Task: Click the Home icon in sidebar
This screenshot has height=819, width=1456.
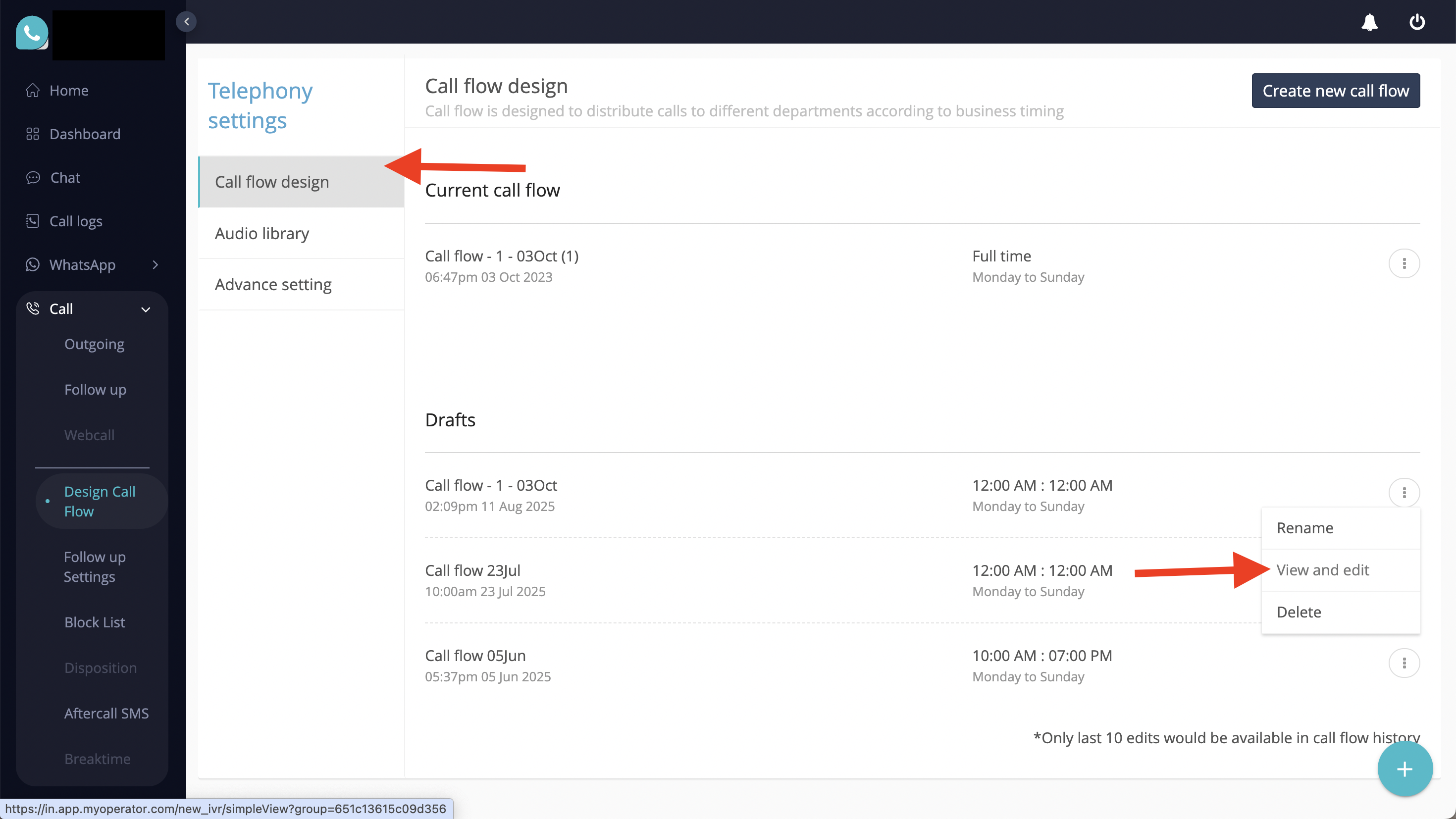Action: point(33,91)
